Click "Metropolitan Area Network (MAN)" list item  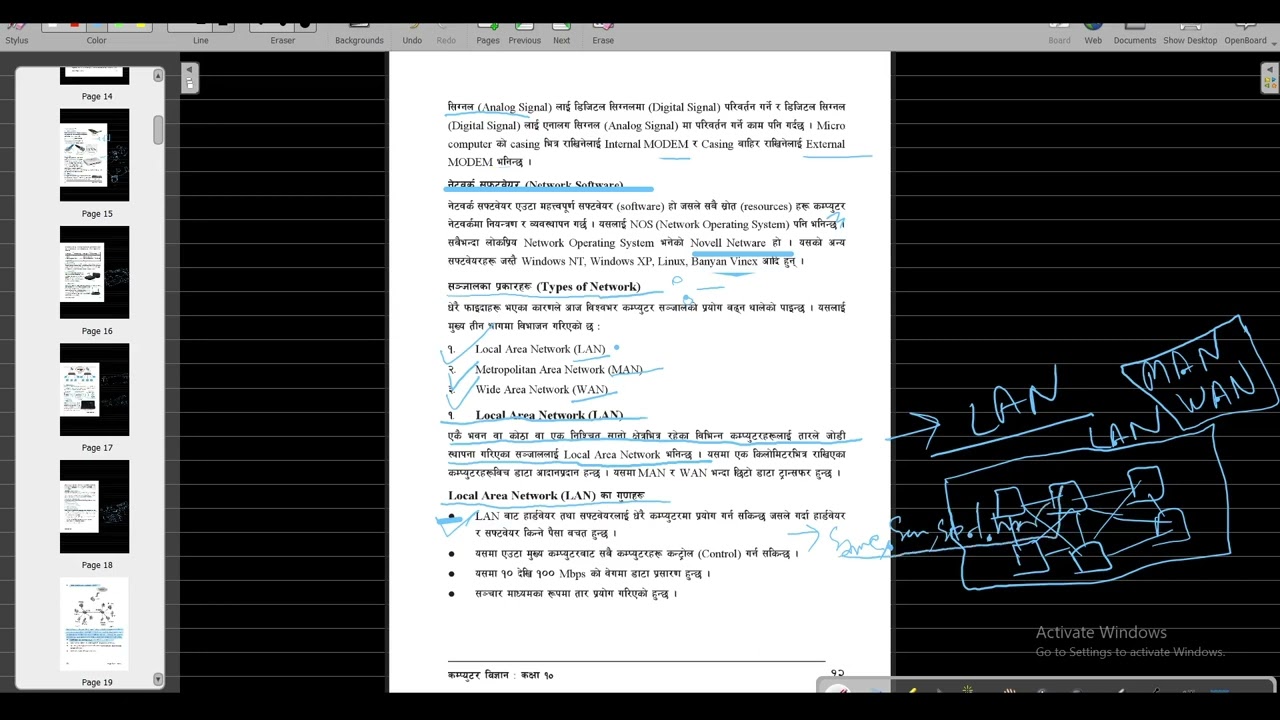tap(559, 369)
